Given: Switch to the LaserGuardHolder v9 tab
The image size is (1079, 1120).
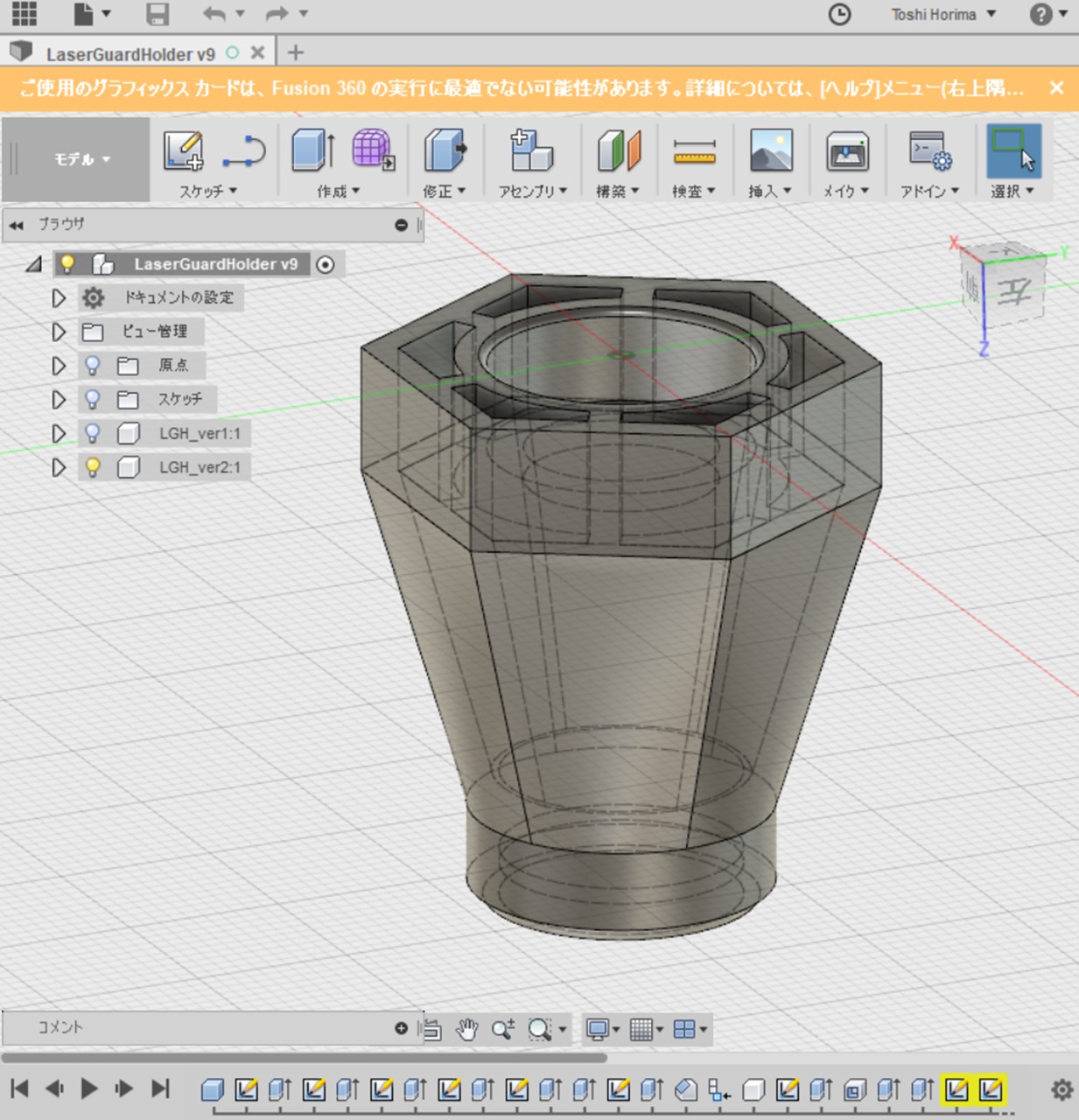Looking at the screenshot, I should pyautogui.click(x=130, y=54).
